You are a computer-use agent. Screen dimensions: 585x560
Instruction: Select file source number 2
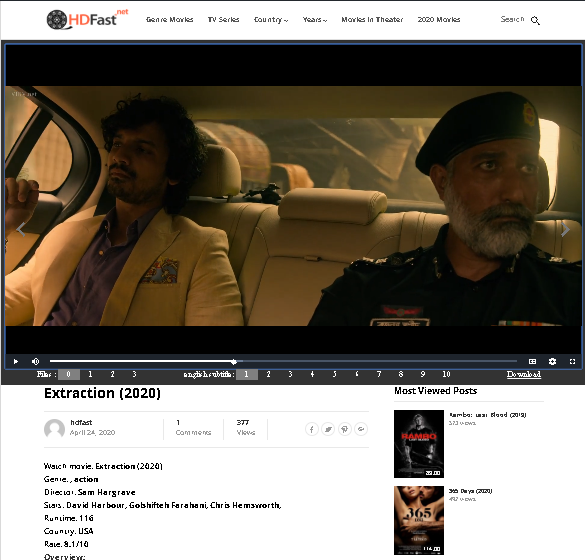pyautogui.click(x=112, y=374)
